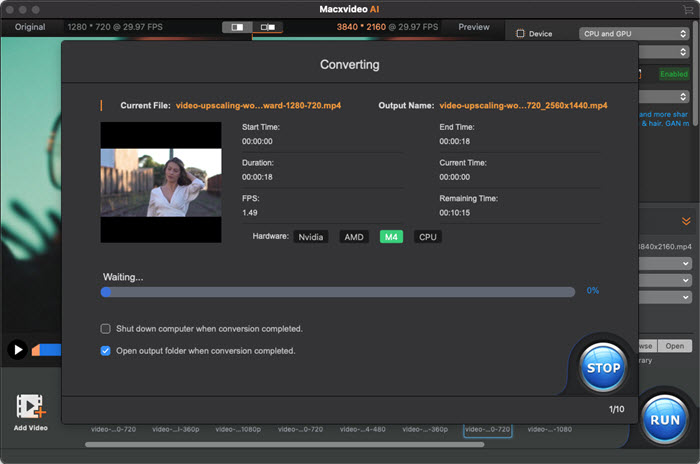Screen dimensions: 700x464
Task: Click the Nvidia hardware badge
Action: coord(310,237)
